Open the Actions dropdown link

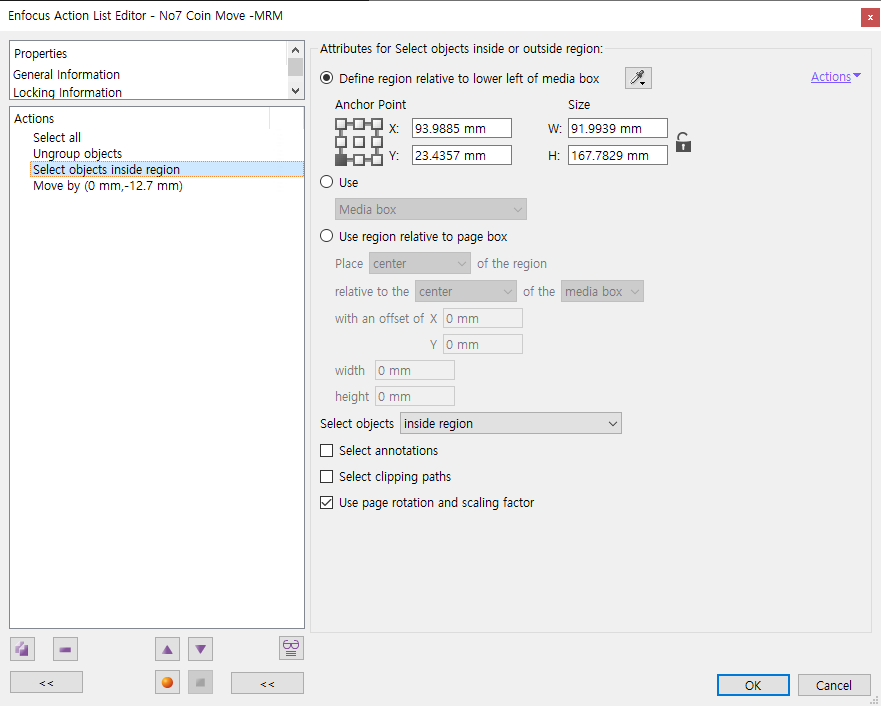point(835,77)
